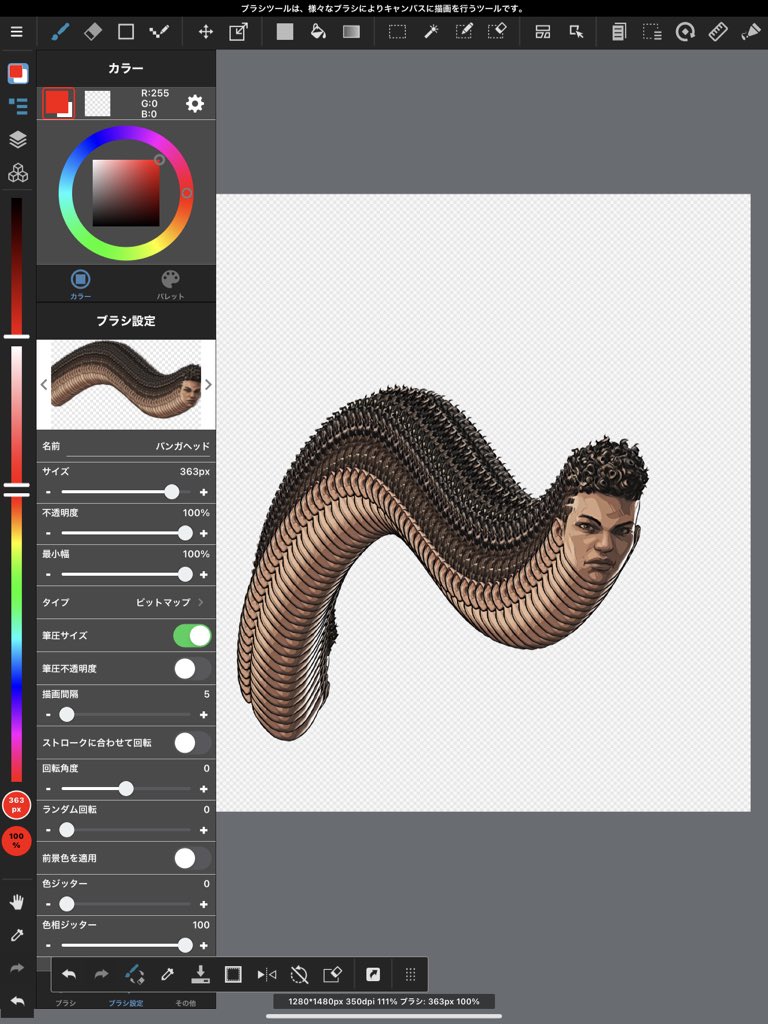Show previous brush preview with left chevron
768x1024 pixels.
[x=44, y=384]
